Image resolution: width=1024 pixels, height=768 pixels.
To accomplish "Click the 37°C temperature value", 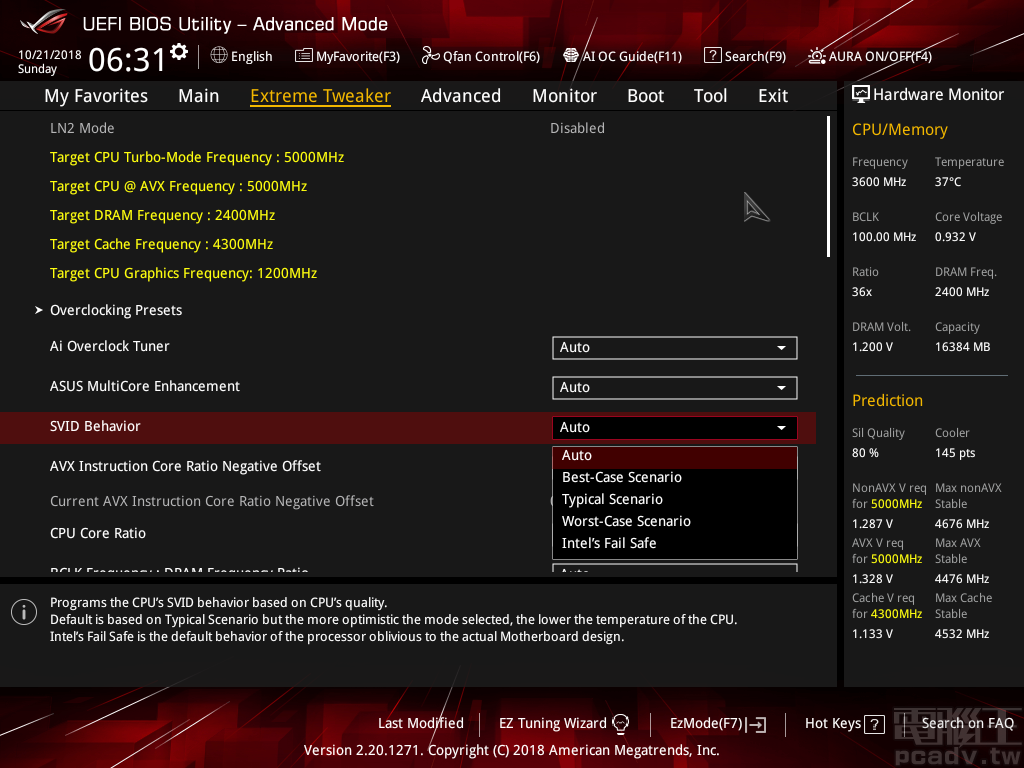I will tap(948, 182).
